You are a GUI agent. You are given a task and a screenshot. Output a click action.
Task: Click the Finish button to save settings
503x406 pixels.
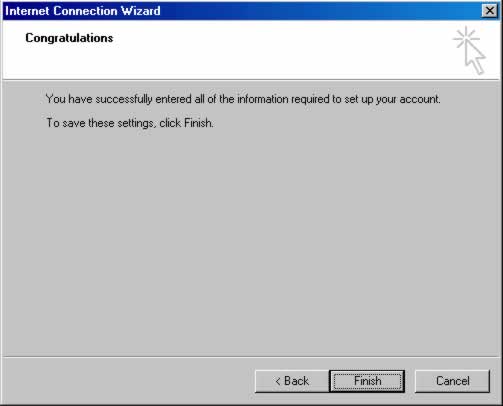pos(367,381)
